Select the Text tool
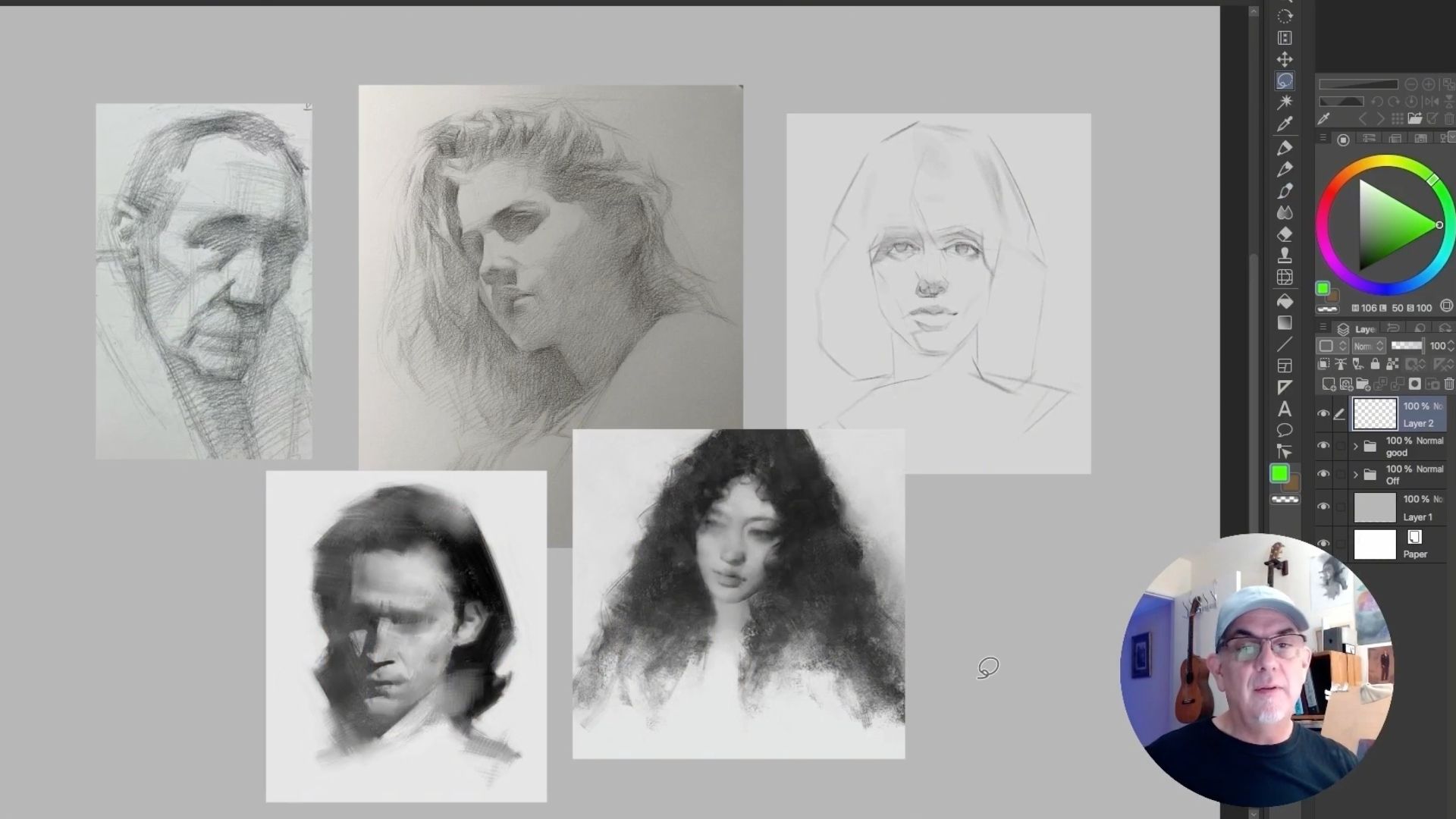 pyautogui.click(x=1285, y=409)
